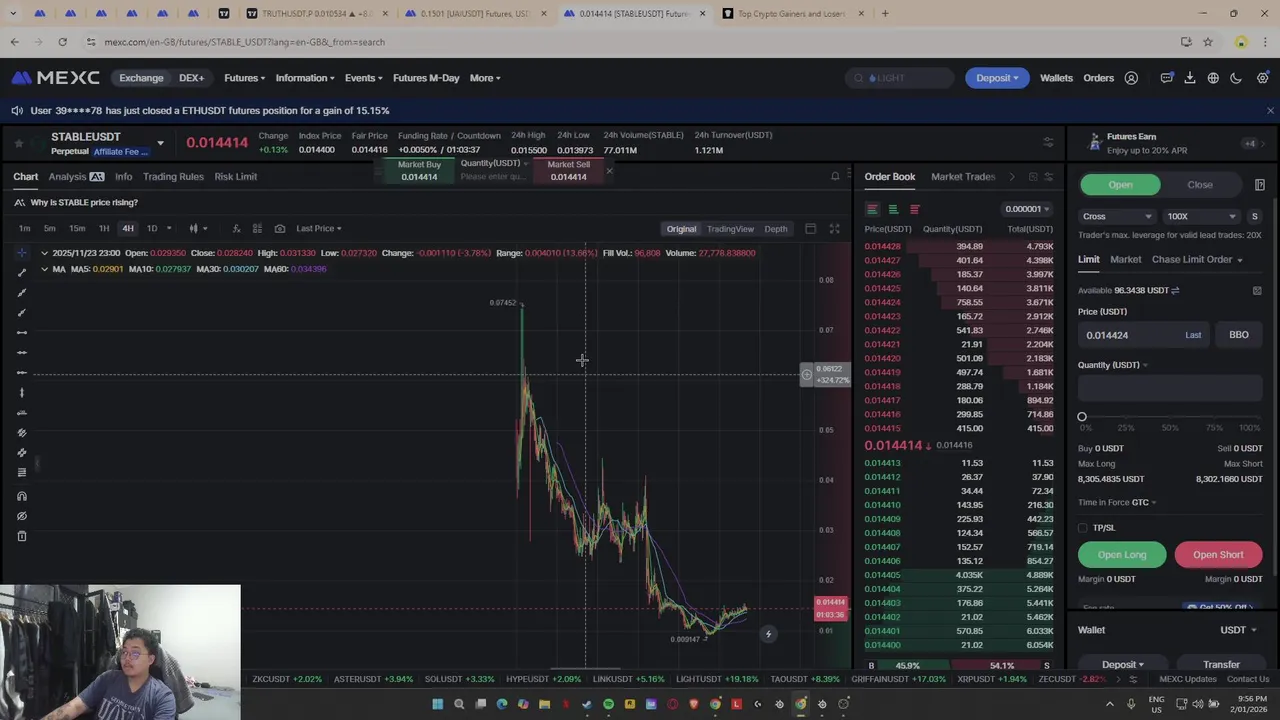Open the user profile icon
Viewport: 1280px width, 720px height.
coord(1131,78)
